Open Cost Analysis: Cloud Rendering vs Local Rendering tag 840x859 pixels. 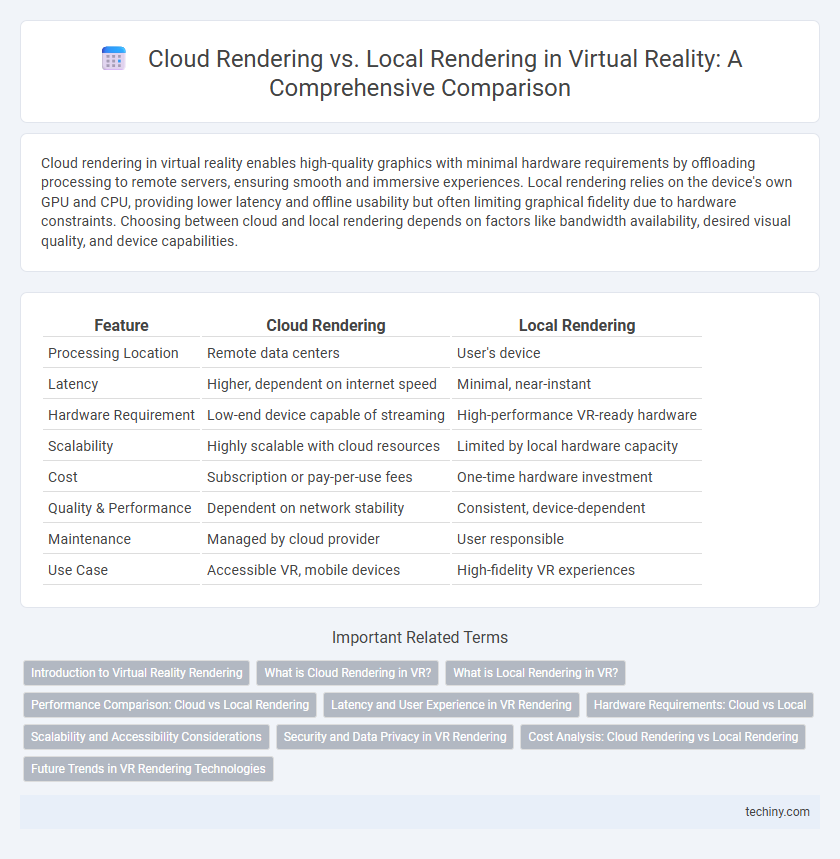point(663,737)
